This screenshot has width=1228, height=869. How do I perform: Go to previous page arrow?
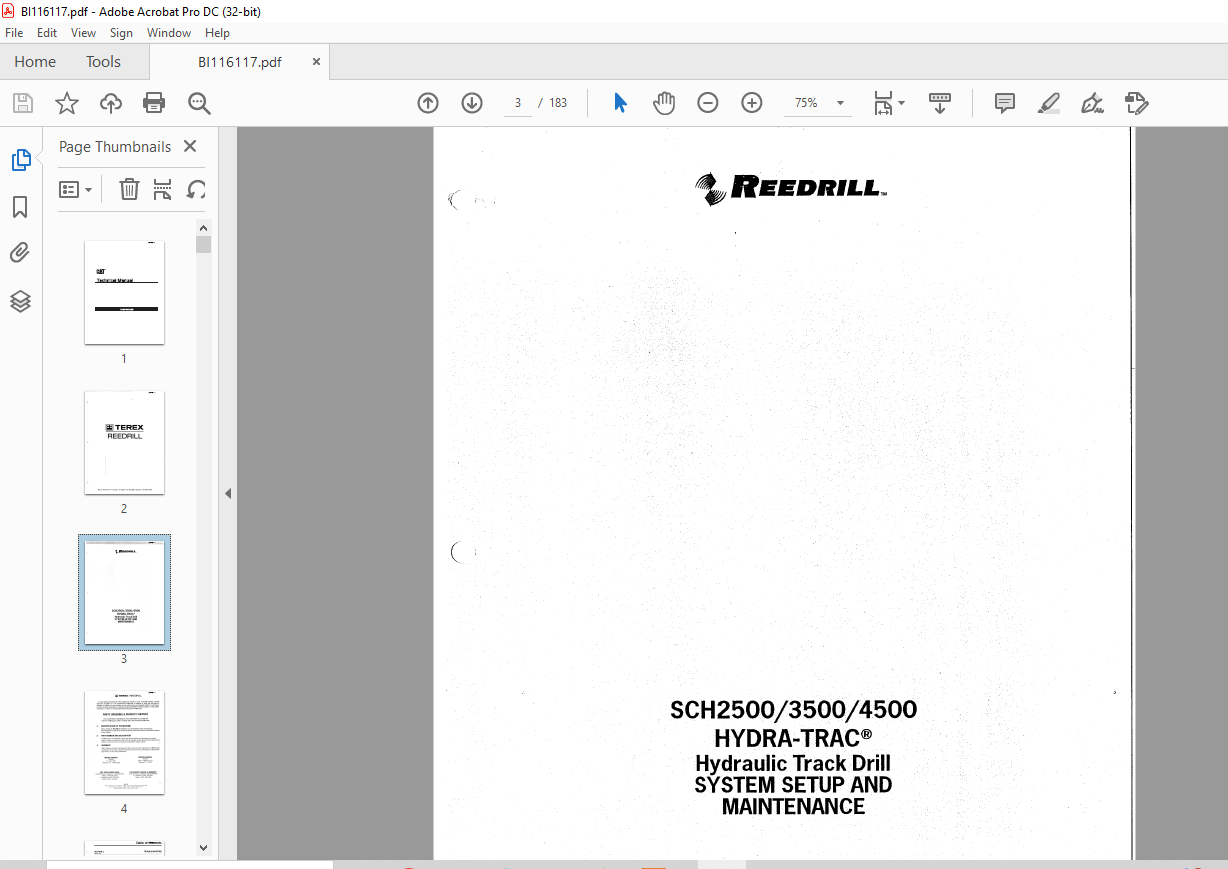(x=428, y=103)
